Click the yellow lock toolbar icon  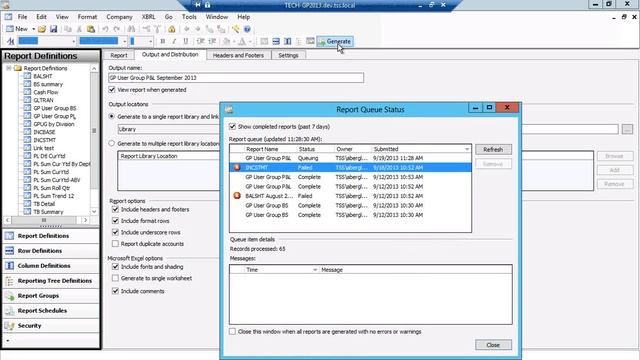(x=172, y=29)
